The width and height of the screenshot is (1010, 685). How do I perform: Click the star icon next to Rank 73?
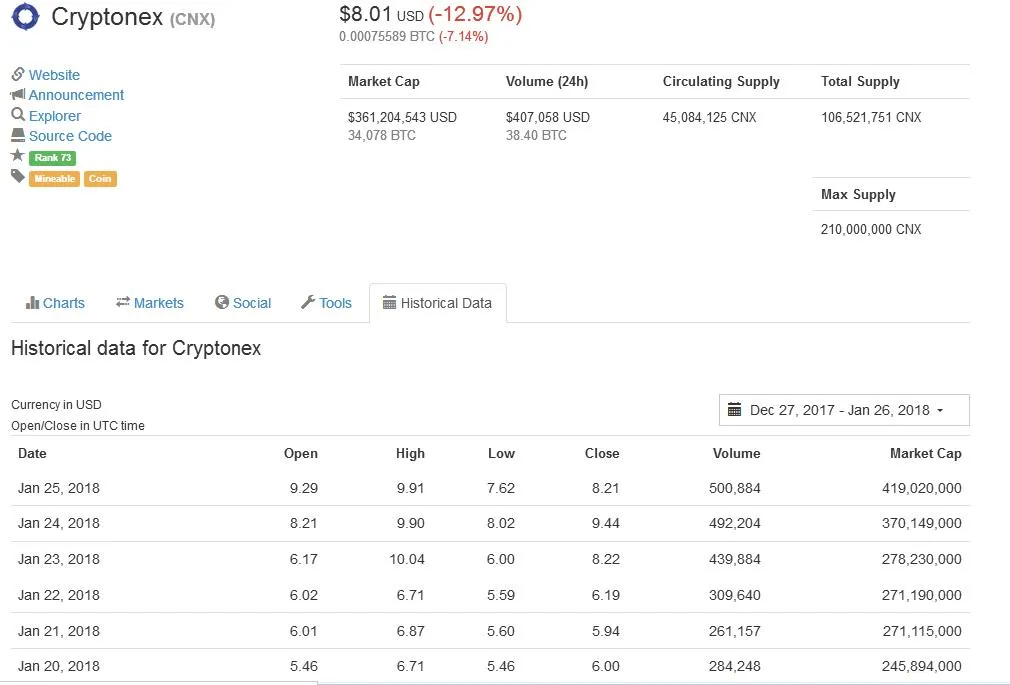point(18,155)
